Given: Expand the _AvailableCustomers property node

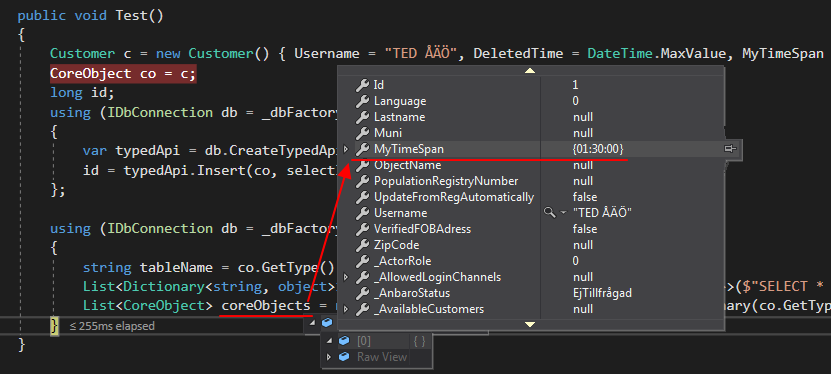Looking at the screenshot, I should 346,309.
